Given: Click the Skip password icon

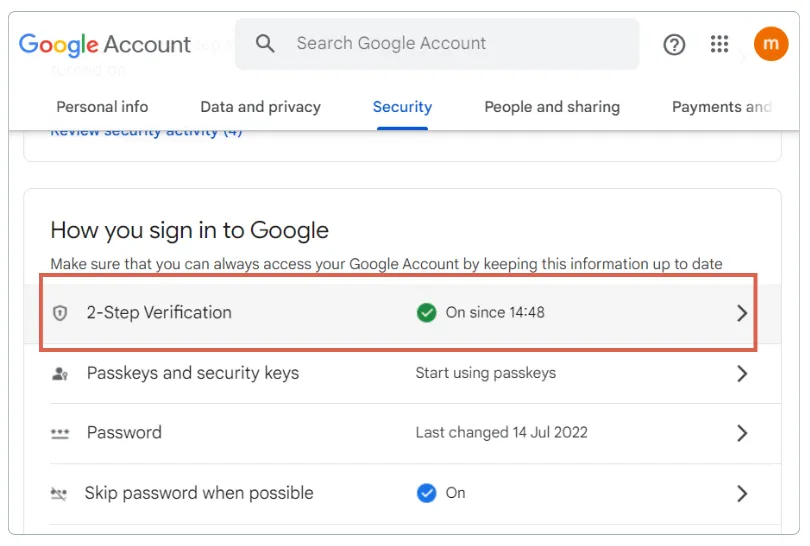Looking at the screenshot, I should pyautogui.click(x=60, y=494).
